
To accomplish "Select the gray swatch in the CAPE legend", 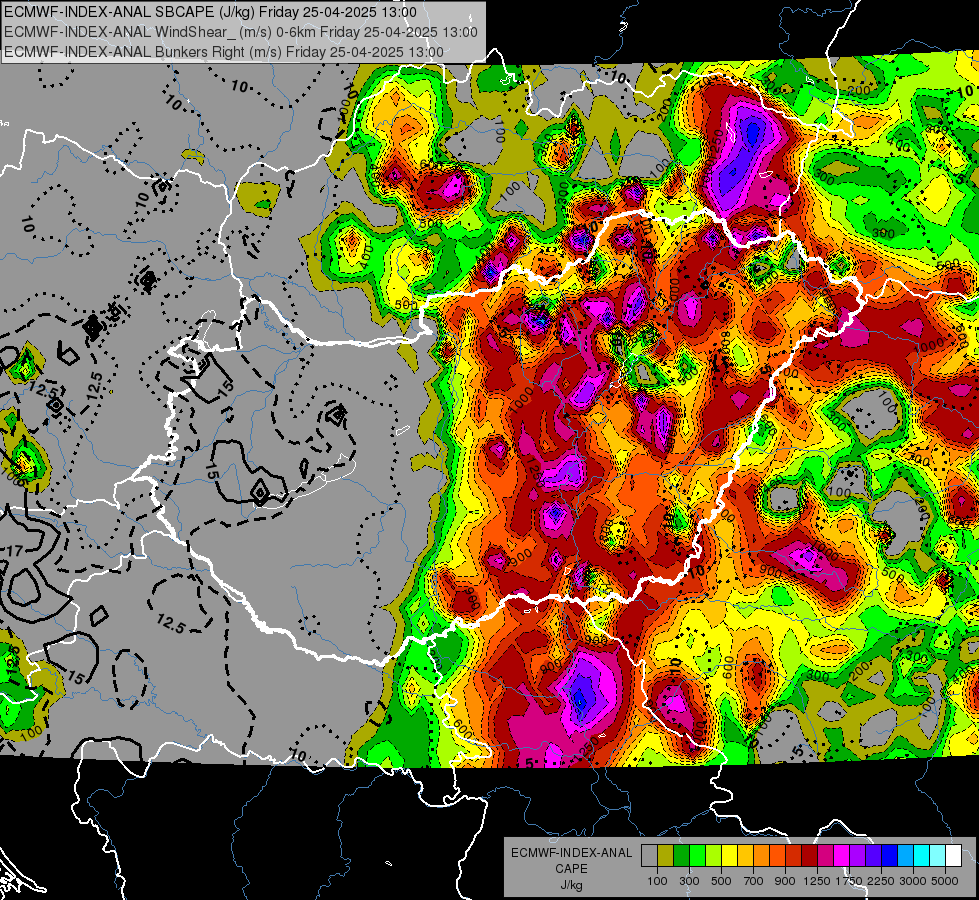I will click(649, 856).
